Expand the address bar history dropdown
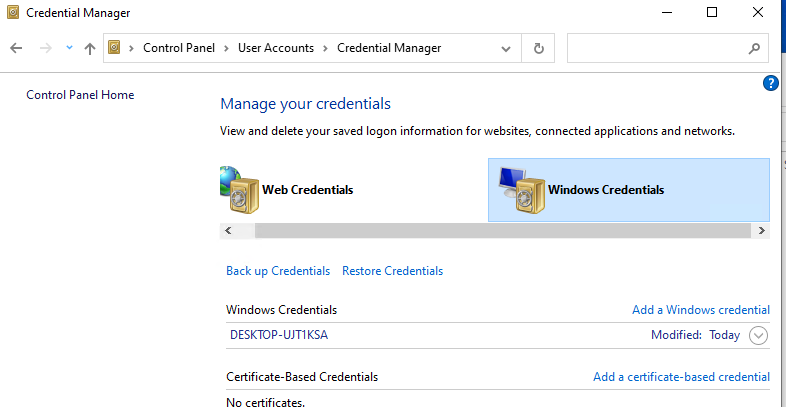This screenshot has width=786, height=407. coord(506,49)
